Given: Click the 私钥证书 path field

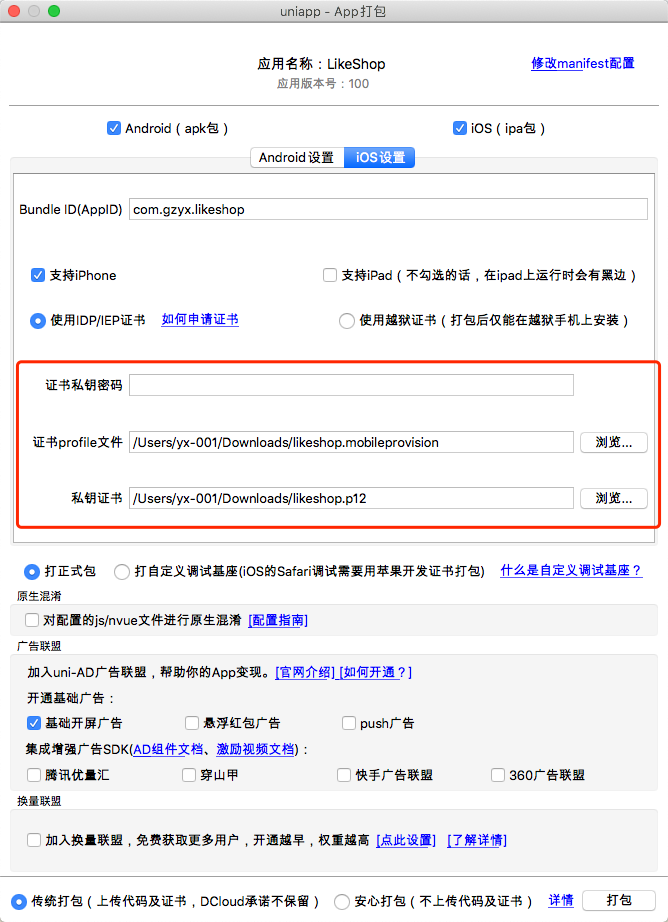Looking at the screenshot, I should click(351, 498).
